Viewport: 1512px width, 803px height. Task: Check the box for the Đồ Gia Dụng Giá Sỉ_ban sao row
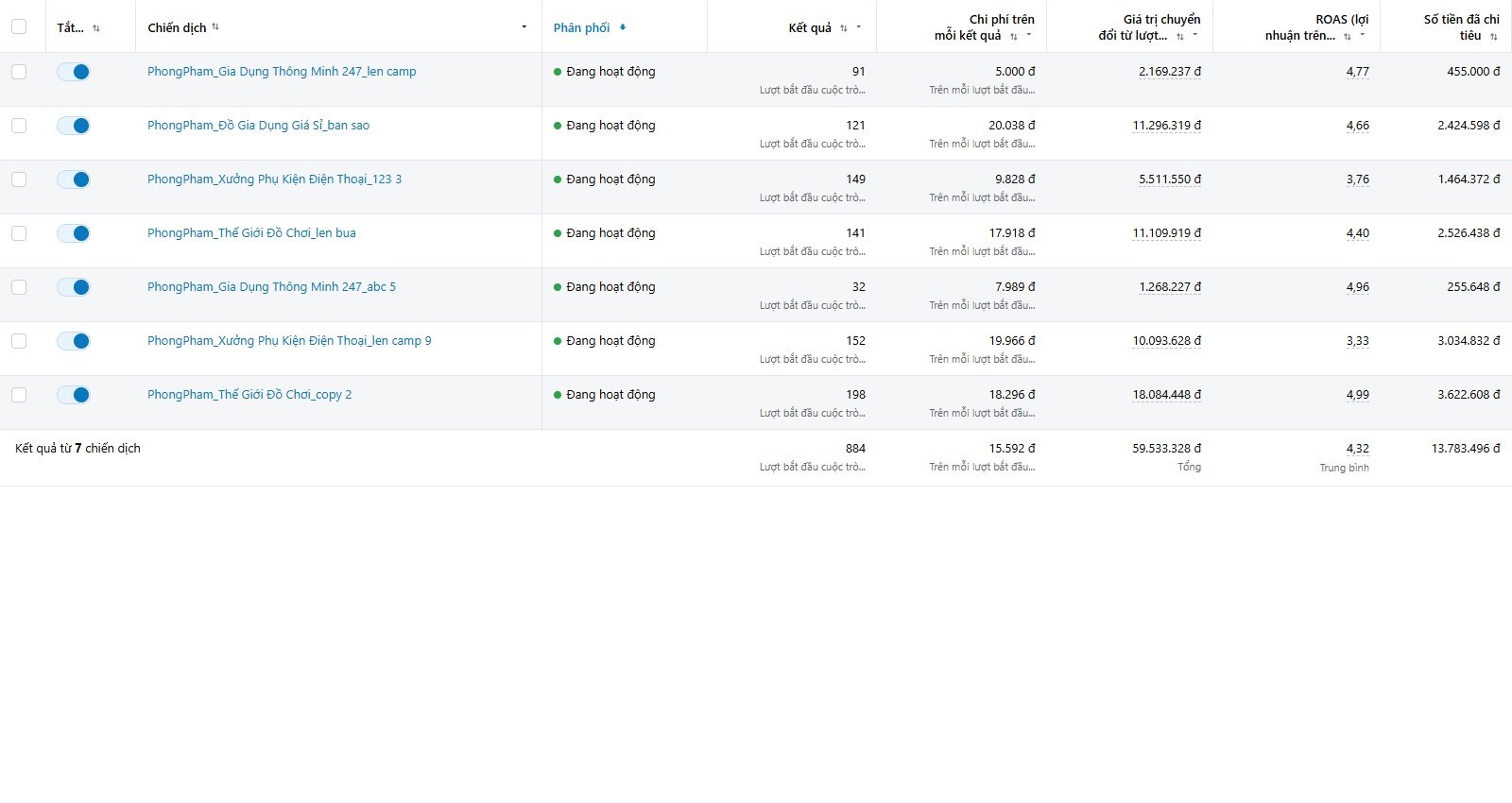(x=19, y=126)
